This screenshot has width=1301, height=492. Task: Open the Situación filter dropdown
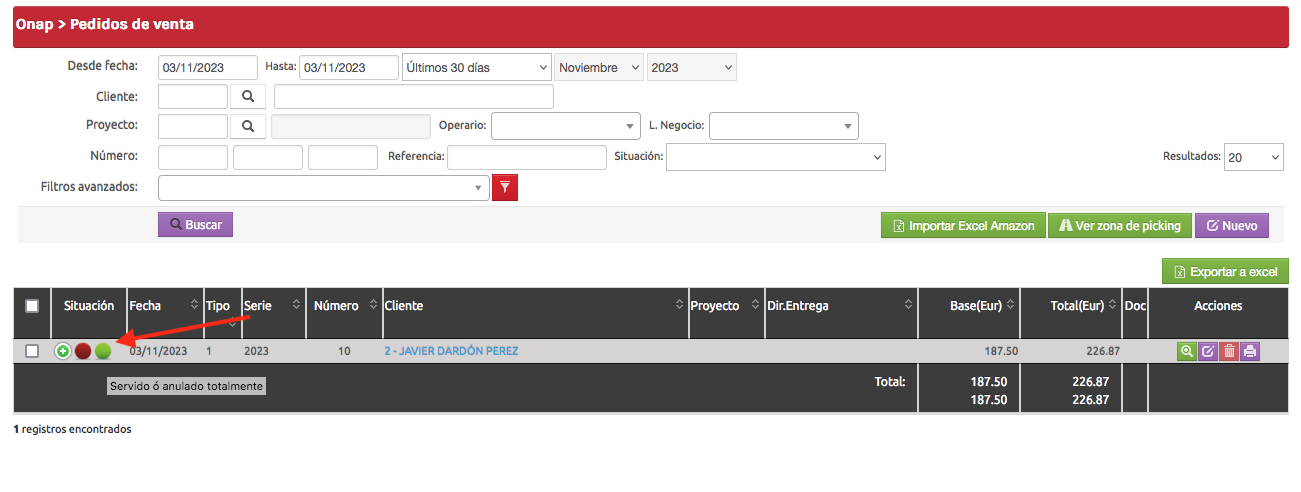click(x=776, y=157)
